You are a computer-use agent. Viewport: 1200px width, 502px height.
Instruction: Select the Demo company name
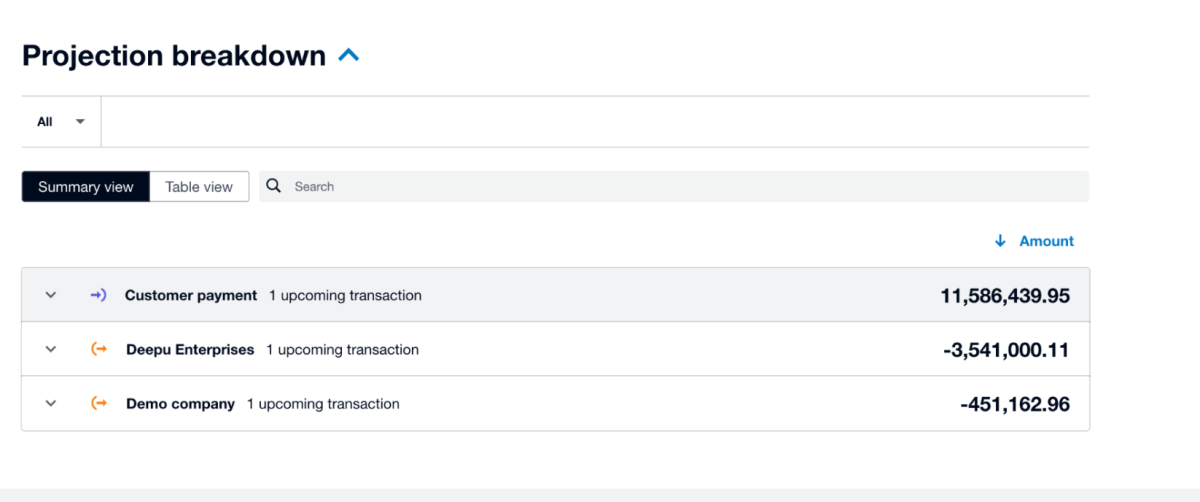click(x=180, y=404)
